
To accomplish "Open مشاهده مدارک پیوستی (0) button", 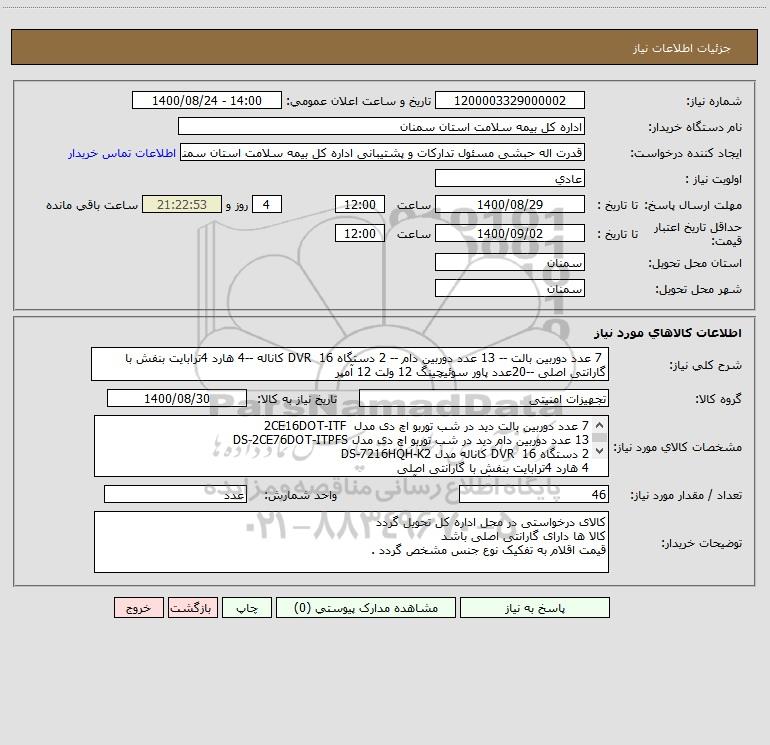I will [366, 608].
